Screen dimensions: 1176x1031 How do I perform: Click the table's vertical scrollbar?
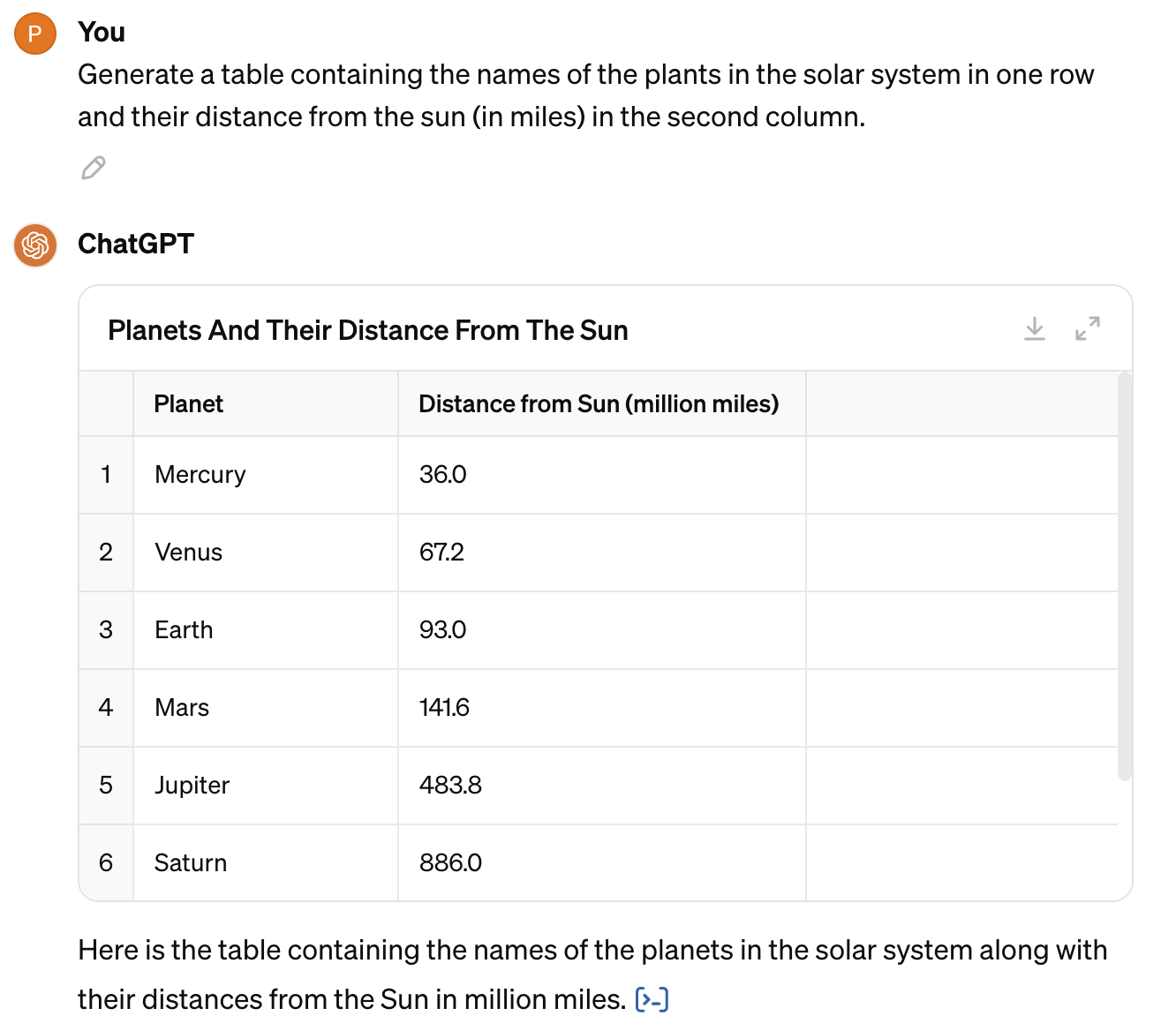[x=1124, y=577]
